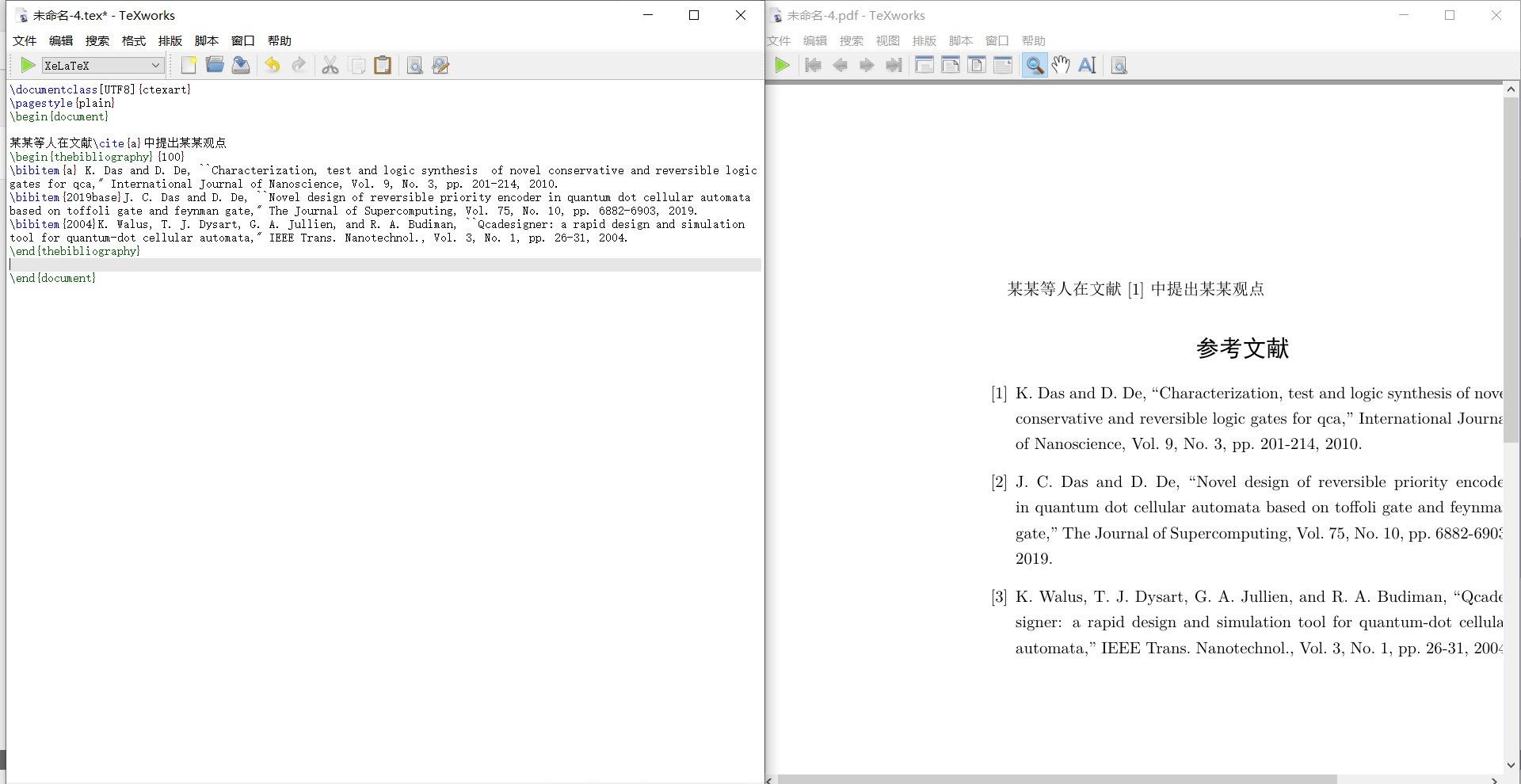Place cursor on the \documentclass[UTF8]{ctexart} line

click(x=101, y=89)
